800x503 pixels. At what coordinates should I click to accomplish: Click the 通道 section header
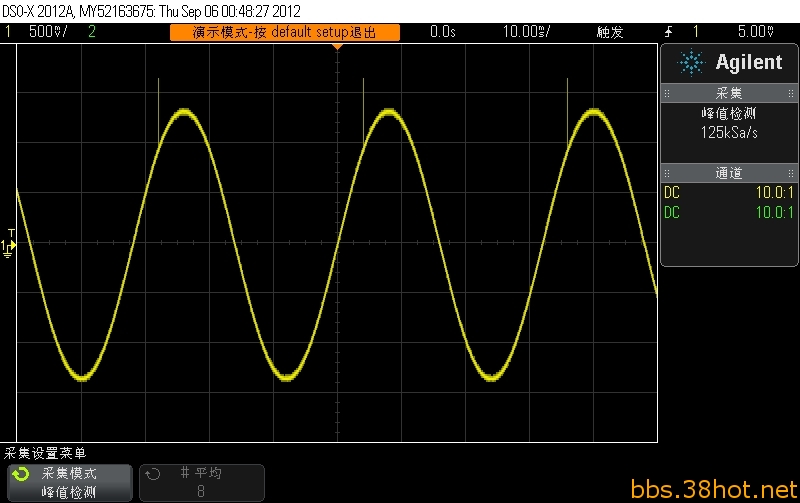729,173
